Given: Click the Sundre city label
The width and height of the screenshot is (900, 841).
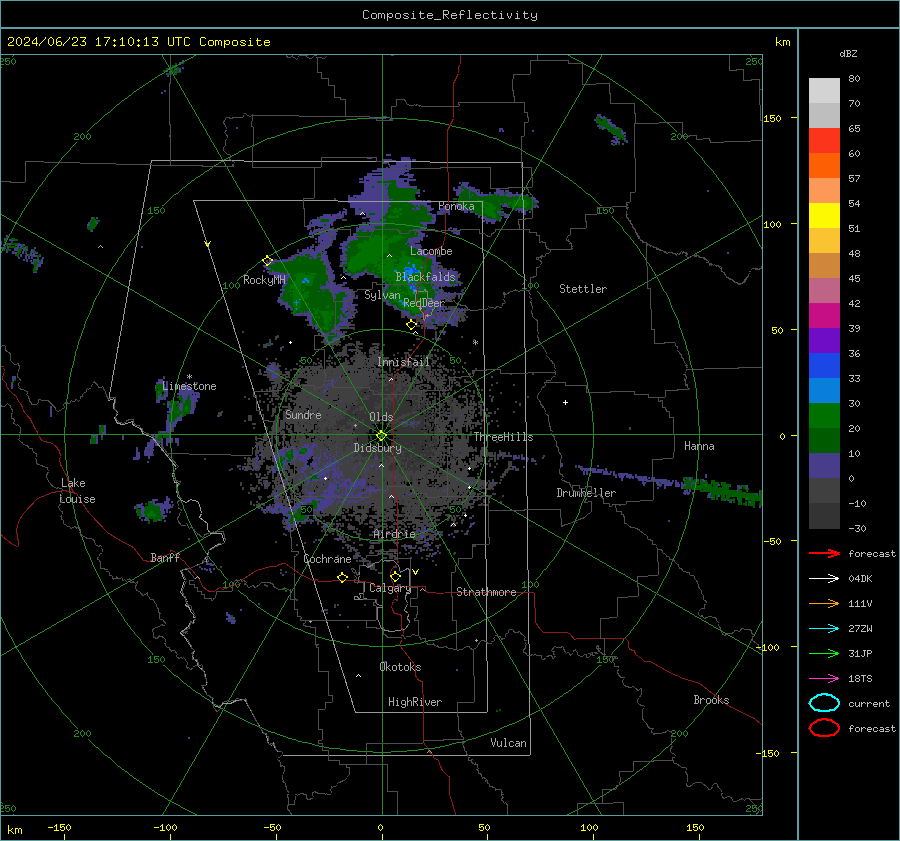Looking at the screenshot, I should (303, 414).
